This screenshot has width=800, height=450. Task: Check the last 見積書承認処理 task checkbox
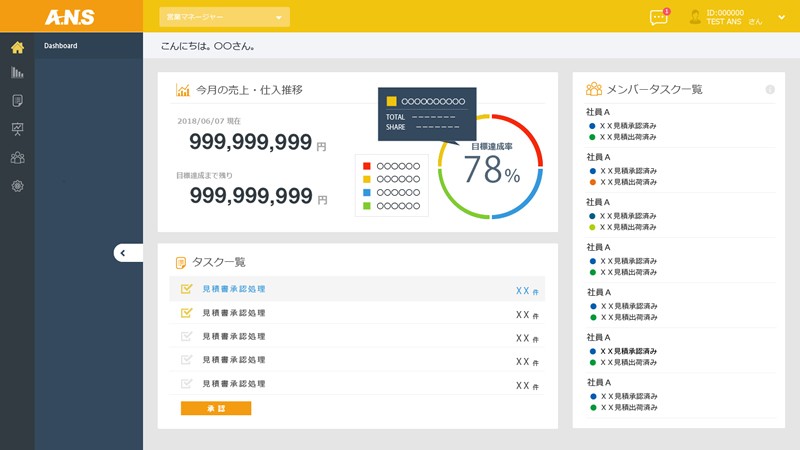pos(186,384)
